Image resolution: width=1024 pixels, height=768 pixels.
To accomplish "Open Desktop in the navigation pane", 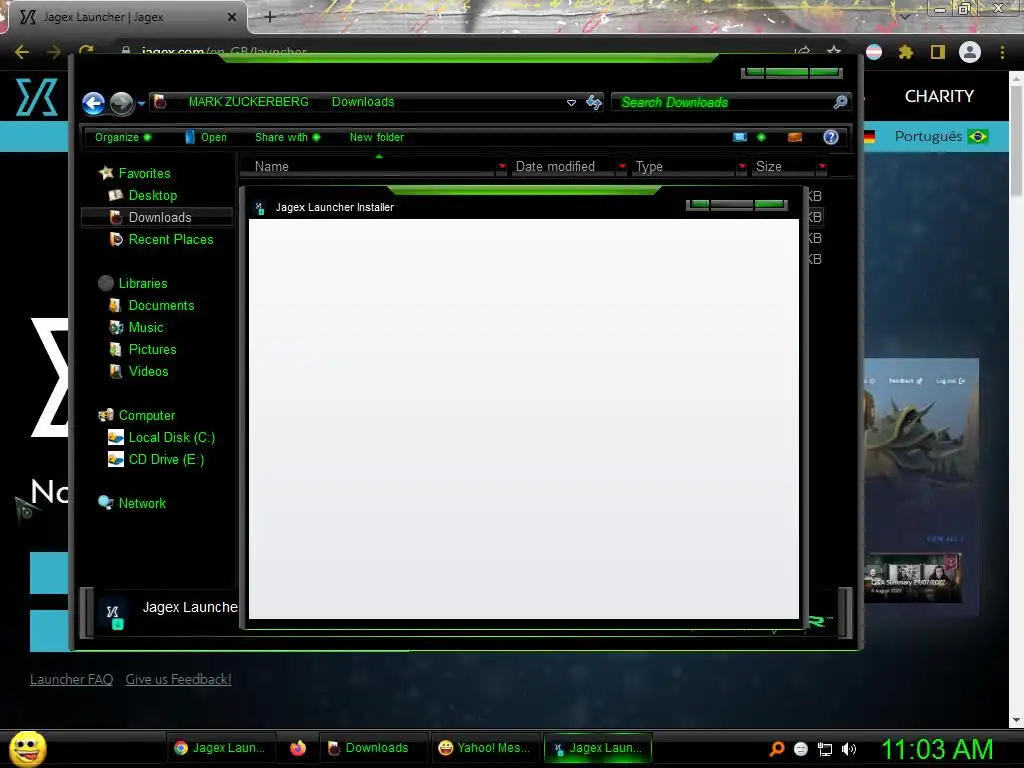I will [152, 195].
